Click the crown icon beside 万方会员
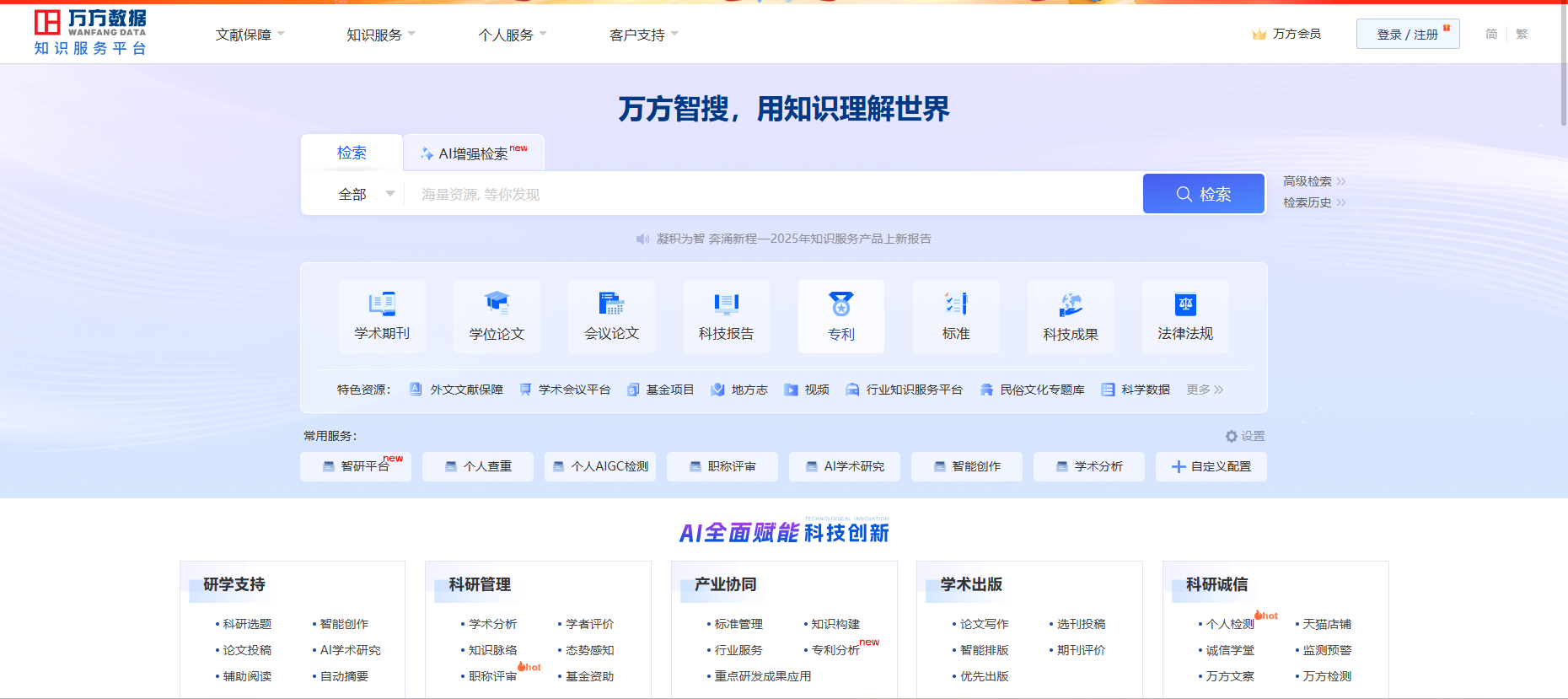This screenshot has height=699, width=1568. pyautogui.click(x=1259, y=35)
